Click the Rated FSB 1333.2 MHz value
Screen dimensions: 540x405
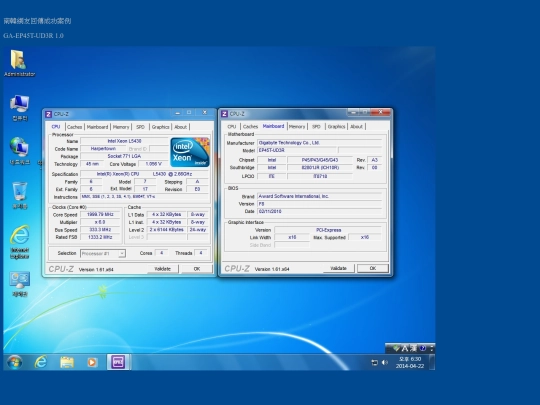point(100,237)
